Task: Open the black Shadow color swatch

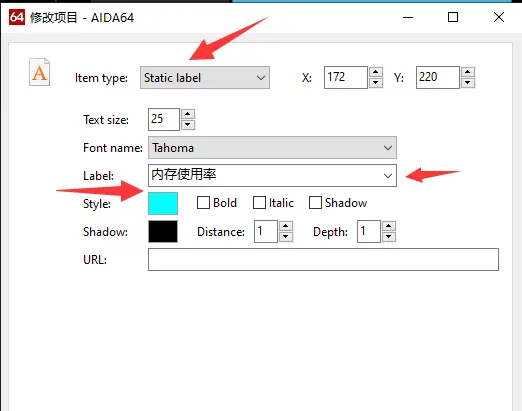Action: [163, 231]
